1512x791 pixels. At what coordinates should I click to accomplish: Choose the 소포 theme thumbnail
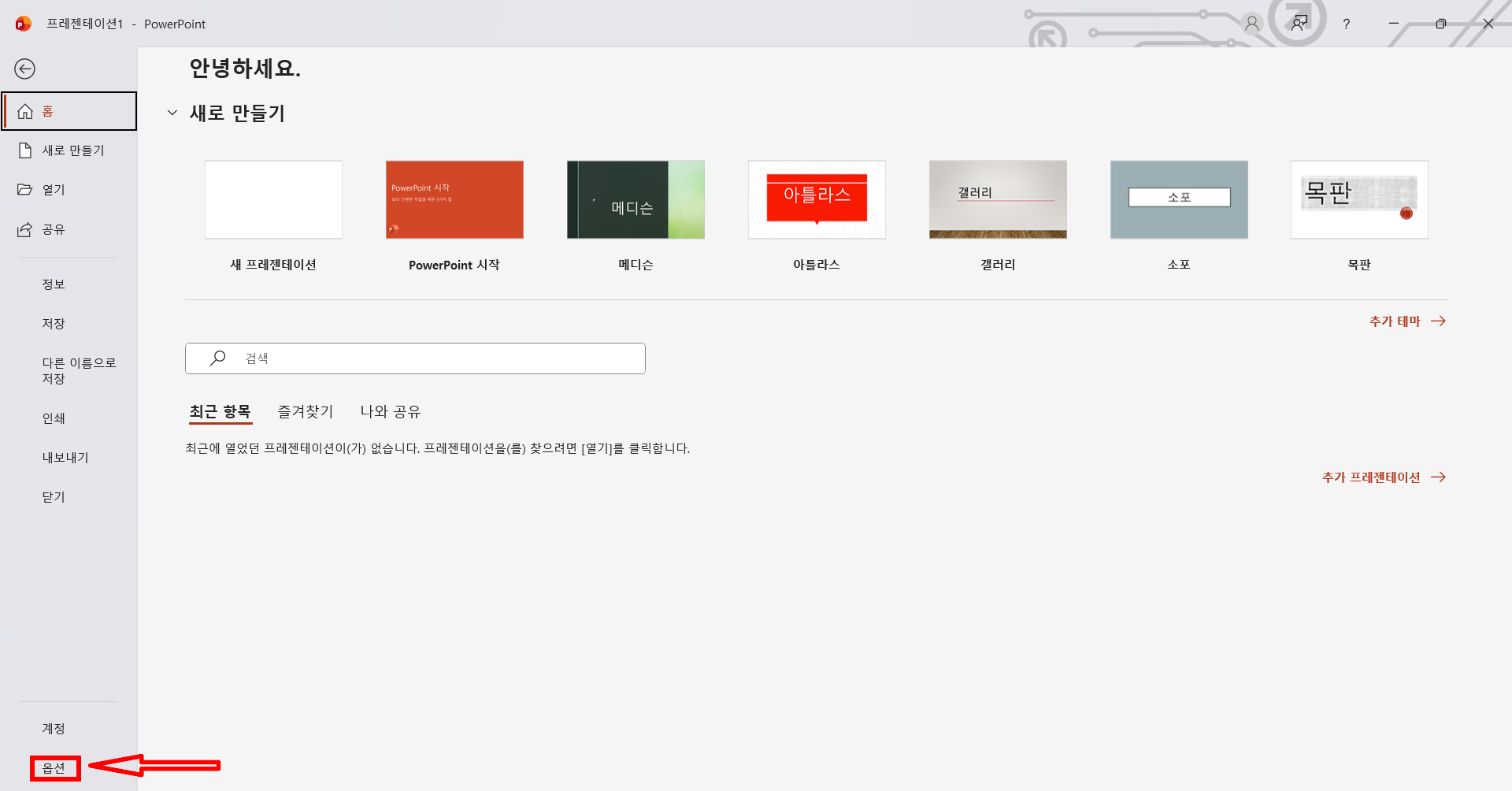pyautogui.click(x=1179, y=200)
